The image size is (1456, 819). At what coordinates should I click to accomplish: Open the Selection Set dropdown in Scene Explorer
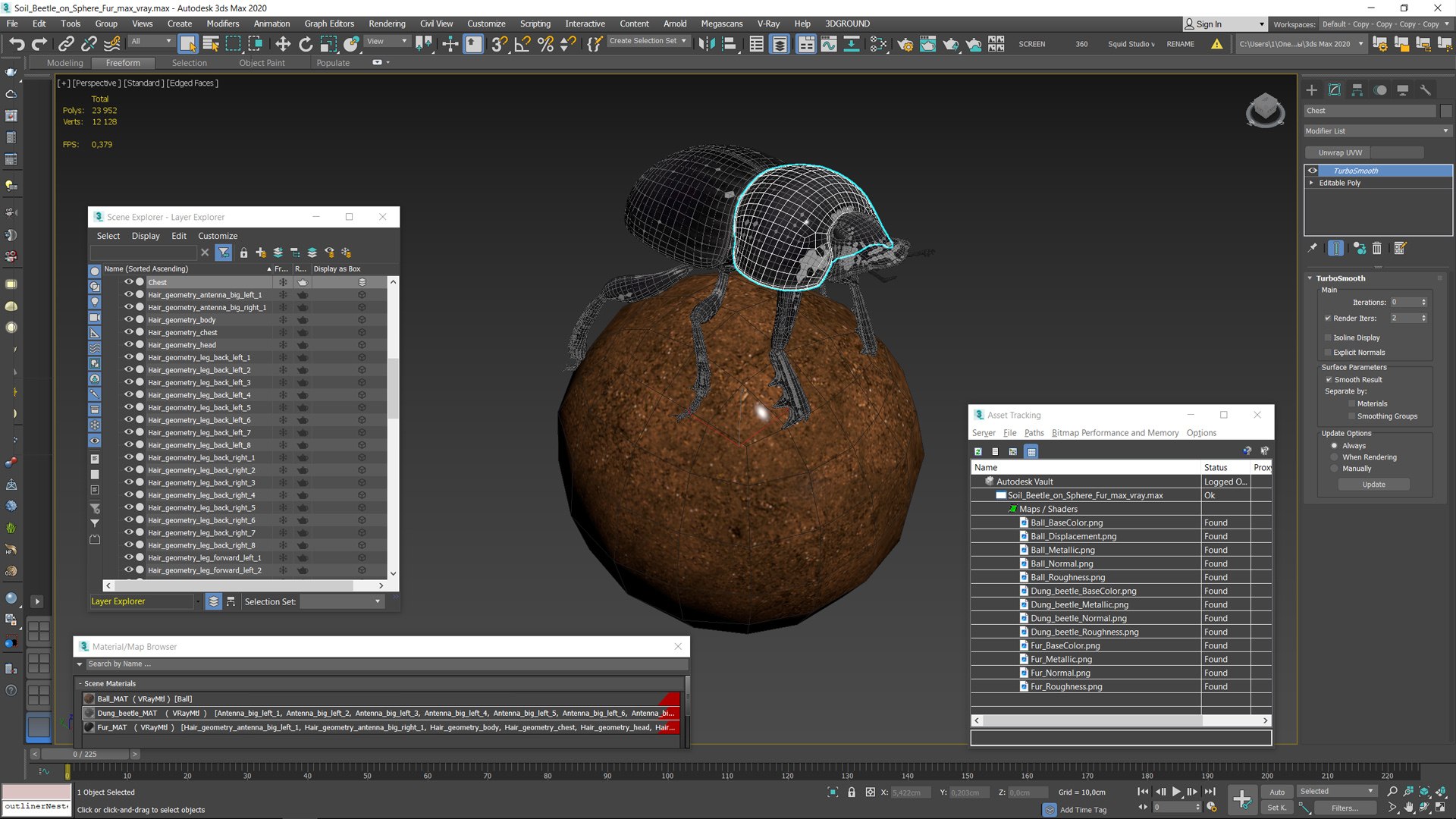341,601
